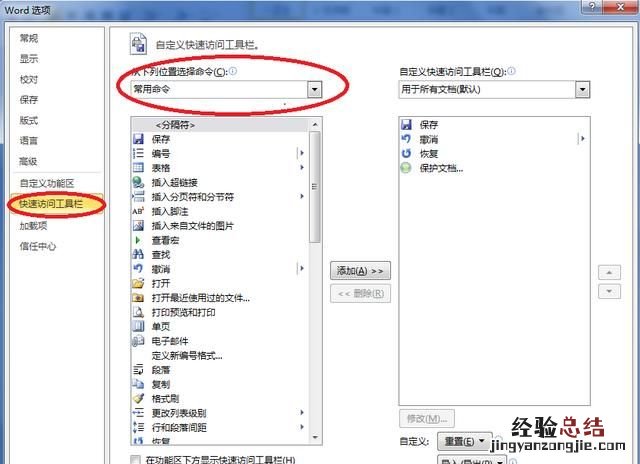The width and height of the screenshot is (640, 464).
Task: Choose the Format Painter (格式刷) brush icon
Action: click(138, 398)
